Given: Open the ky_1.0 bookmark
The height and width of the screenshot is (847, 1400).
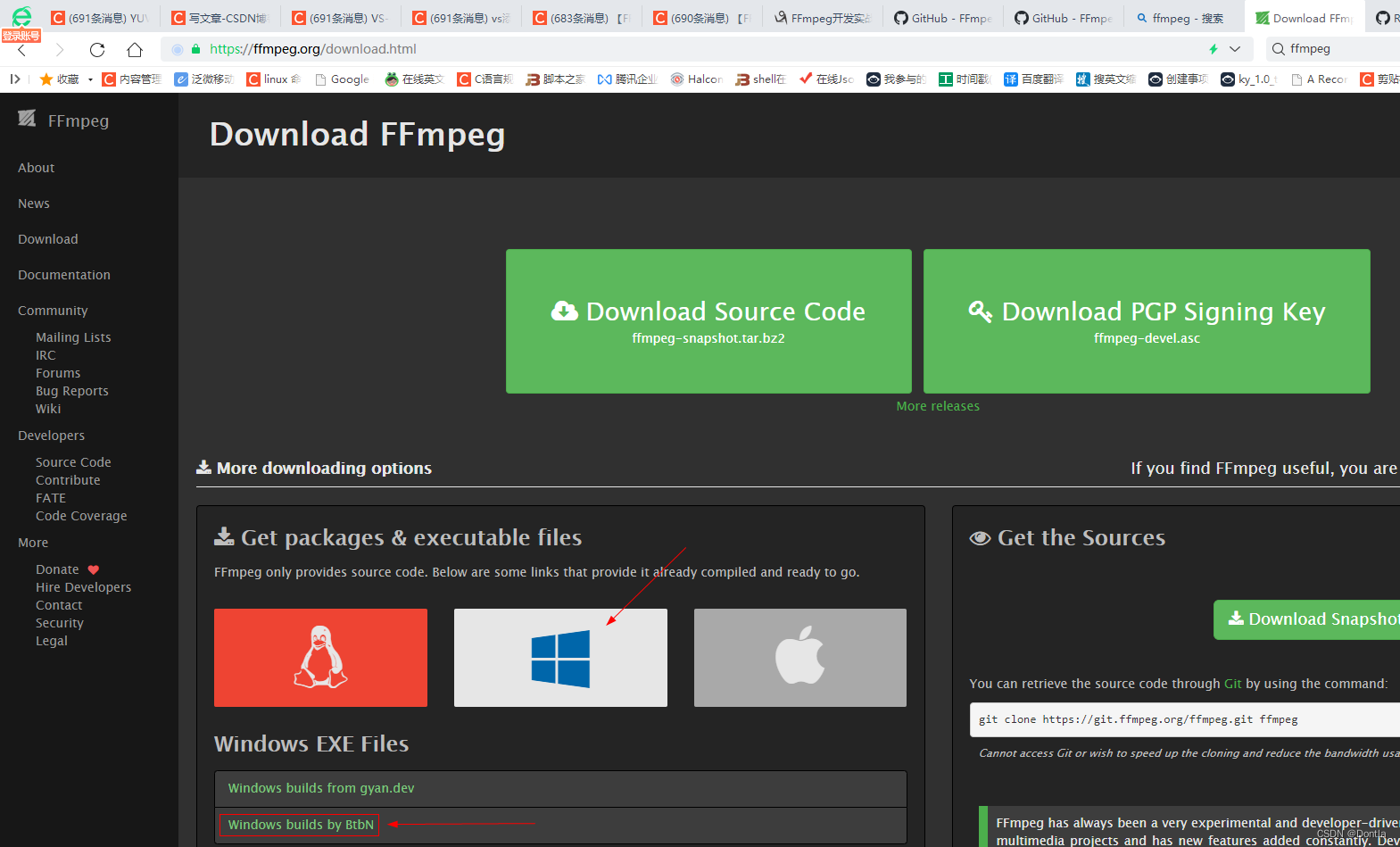Looking at the screenshot, I should pos(1248,79).
